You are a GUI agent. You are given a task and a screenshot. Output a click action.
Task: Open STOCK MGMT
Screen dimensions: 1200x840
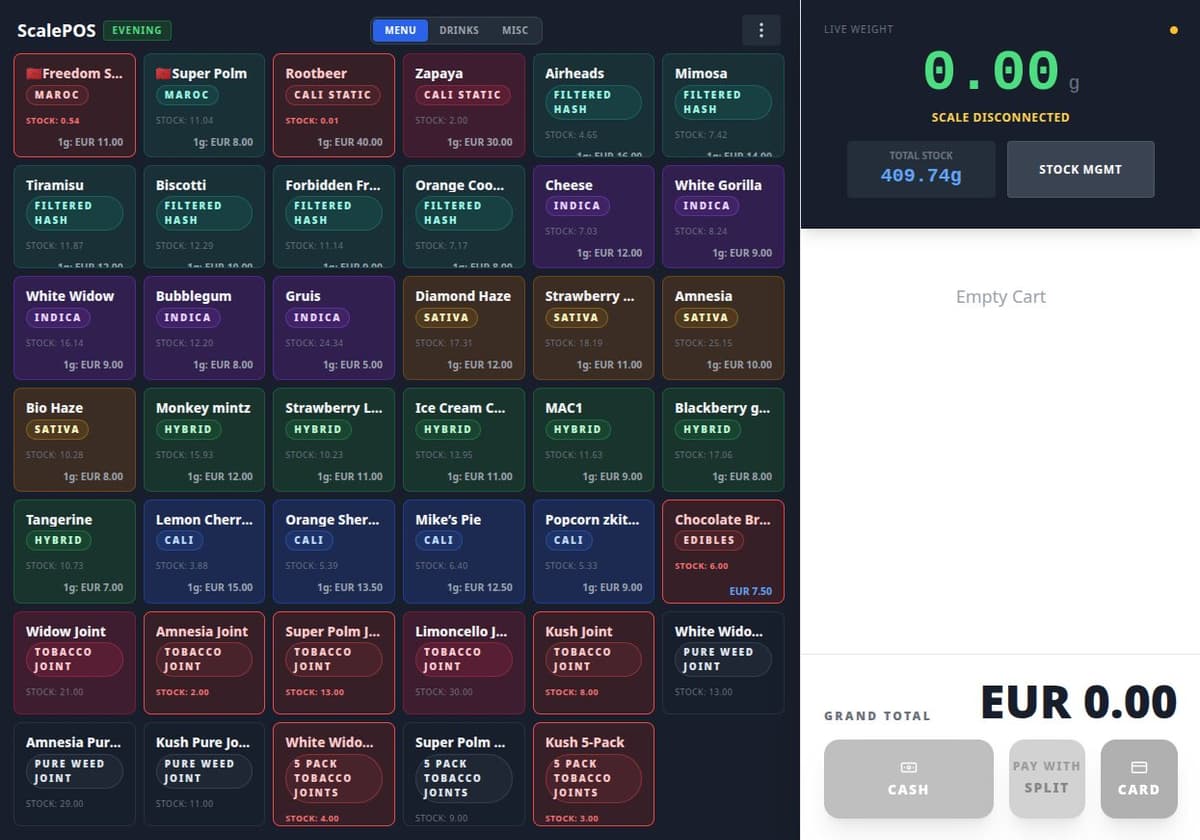pyautogui.click(x=1080, y=169)
